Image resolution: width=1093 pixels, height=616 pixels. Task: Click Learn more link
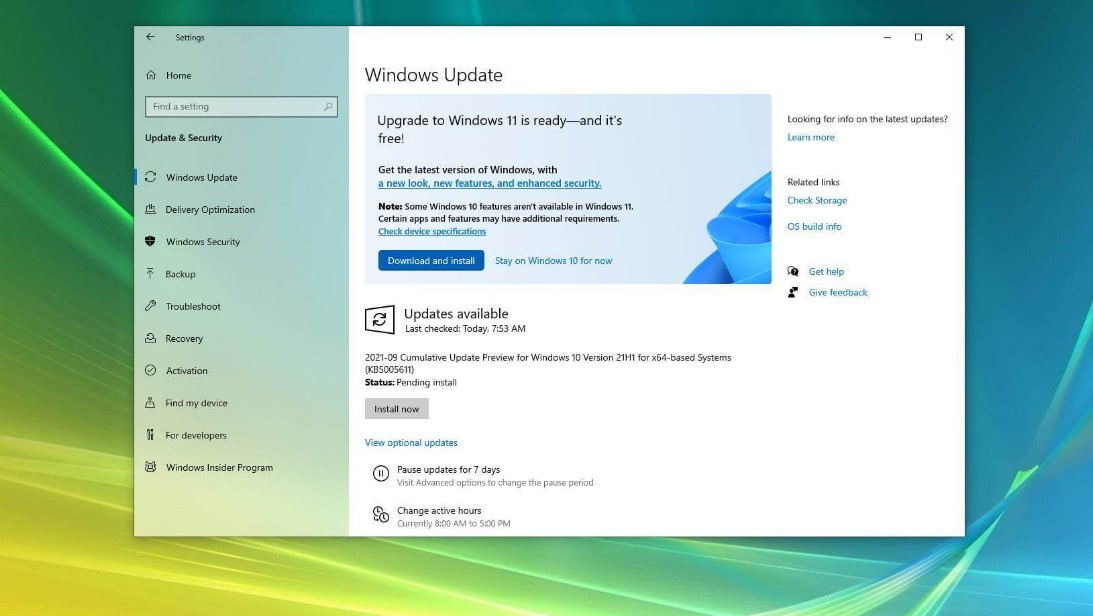811,137
